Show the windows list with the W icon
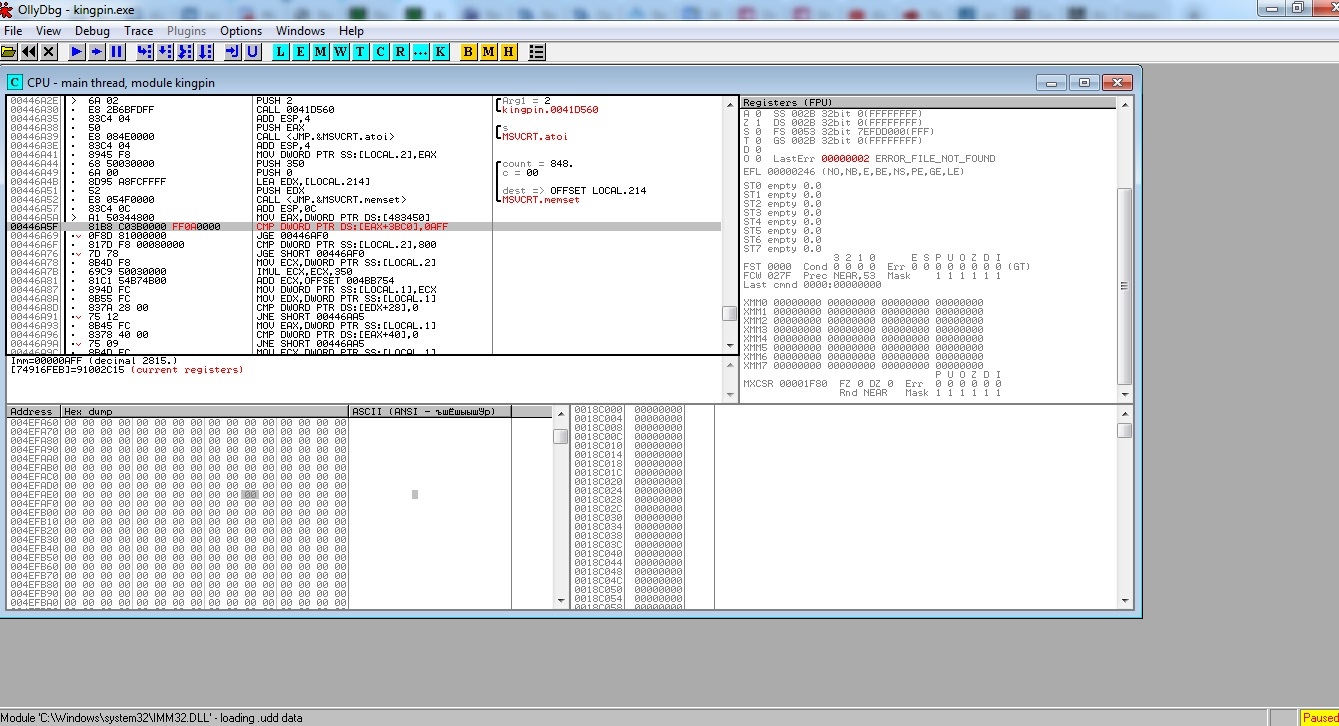 (x=341, y=51)
